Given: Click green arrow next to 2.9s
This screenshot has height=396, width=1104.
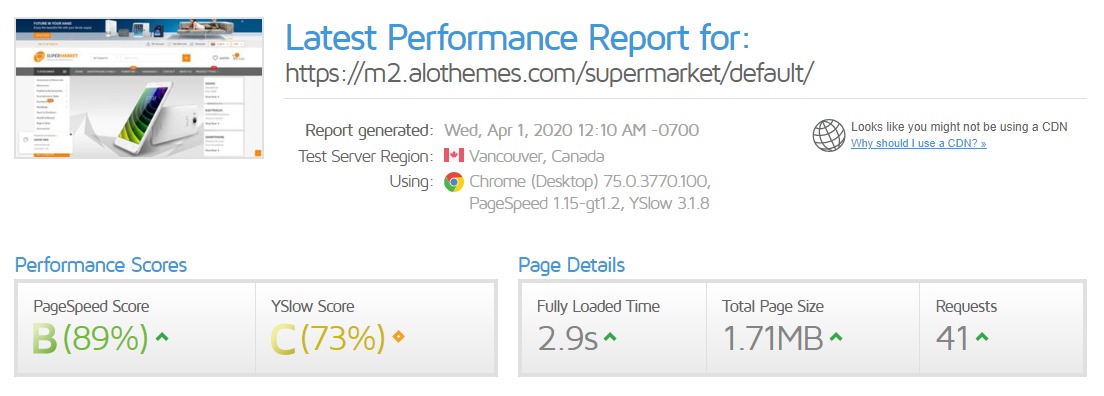Looking at the screenshot, I should pos(610,337).
